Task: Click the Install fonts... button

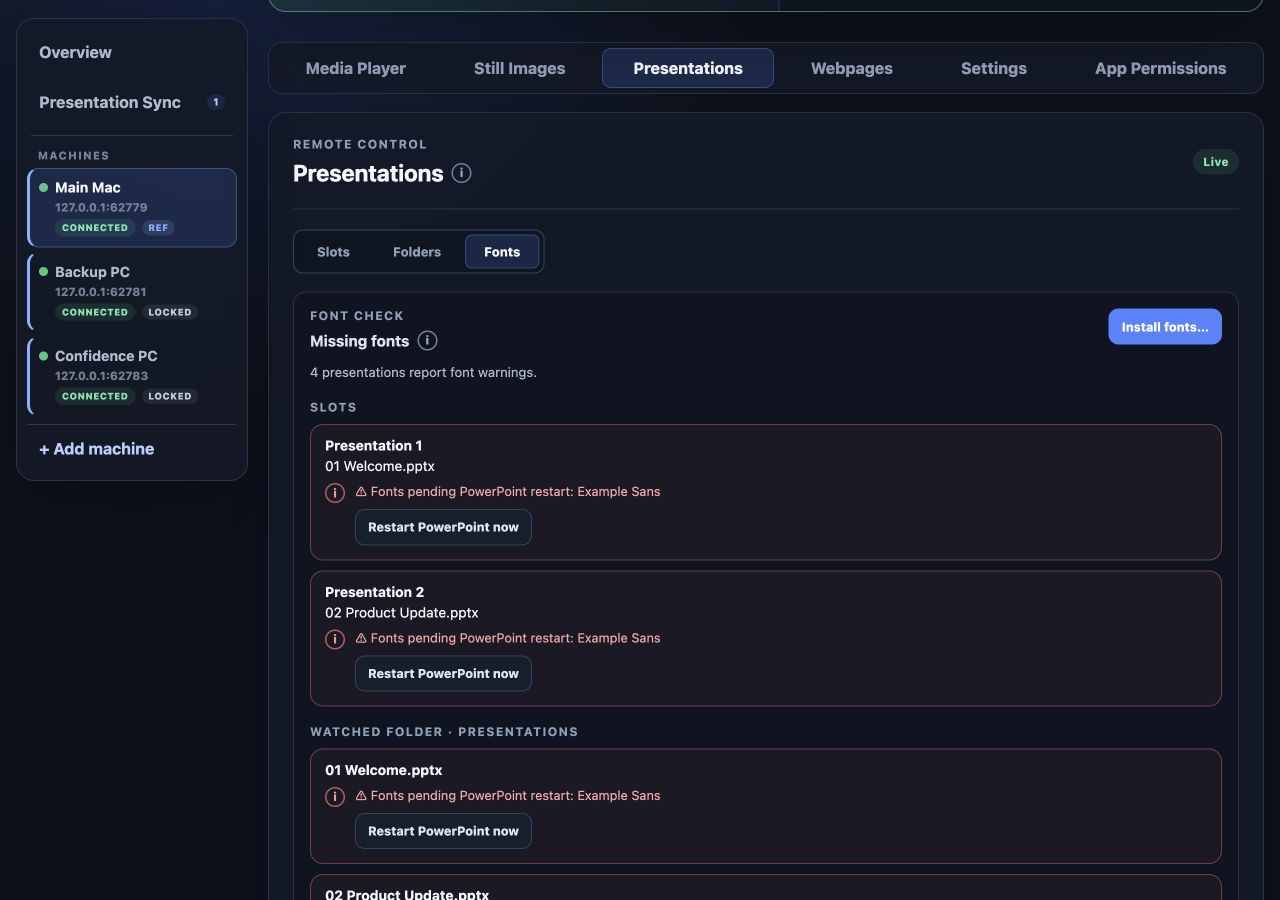Action: (1165, 327)
